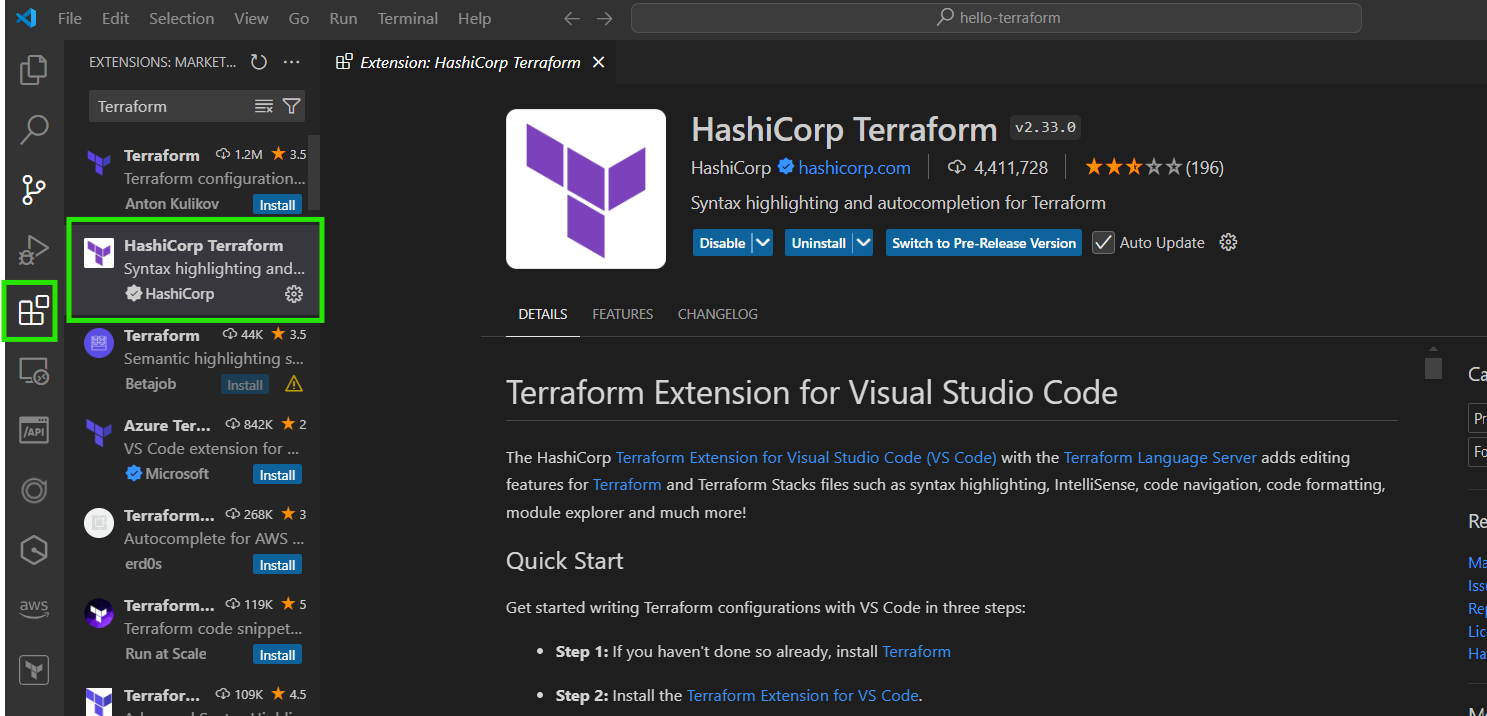
Task: Open the hashicorp.com publisher link
Action: coord(854,167)
